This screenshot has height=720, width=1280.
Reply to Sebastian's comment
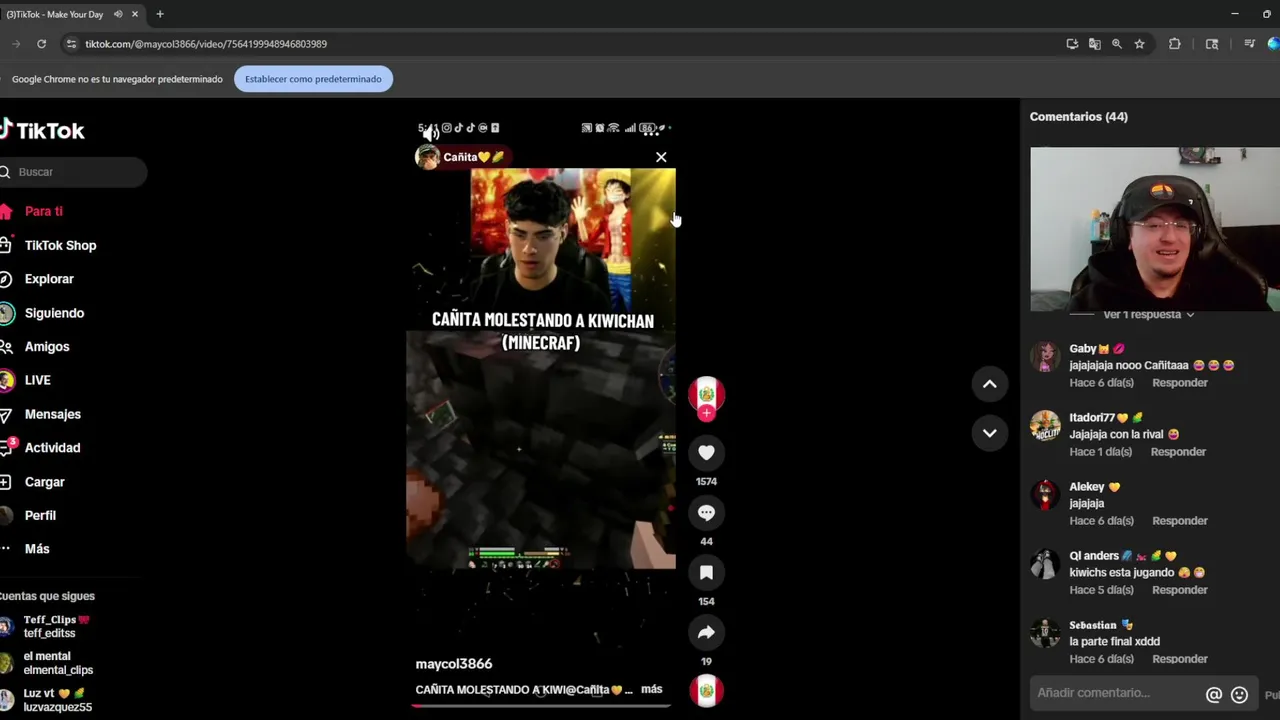pyautogui.click(x=1180, y=659)
